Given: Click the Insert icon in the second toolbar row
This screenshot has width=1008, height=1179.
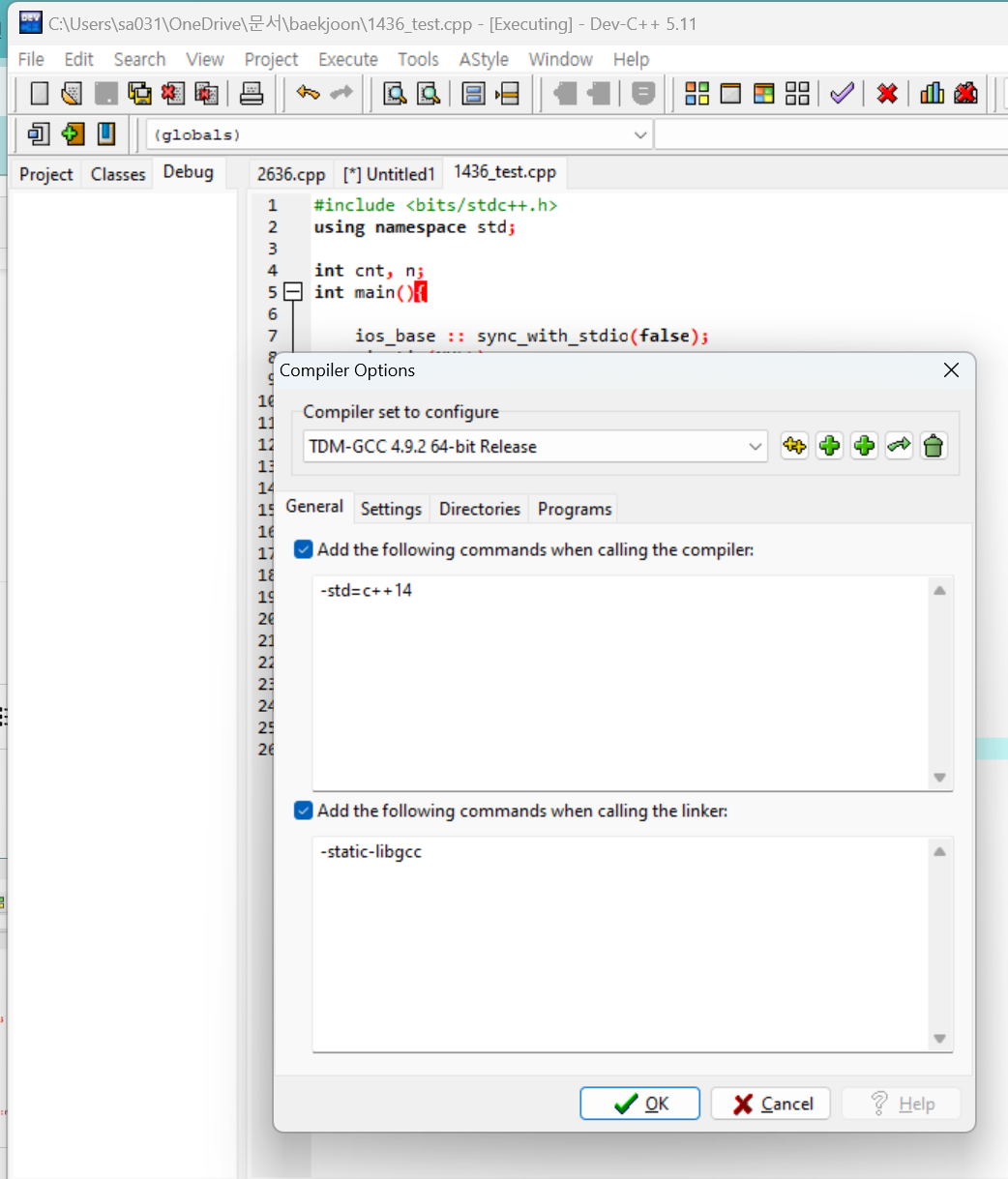Looking at the screenshot, I should [x=40, y=133].
